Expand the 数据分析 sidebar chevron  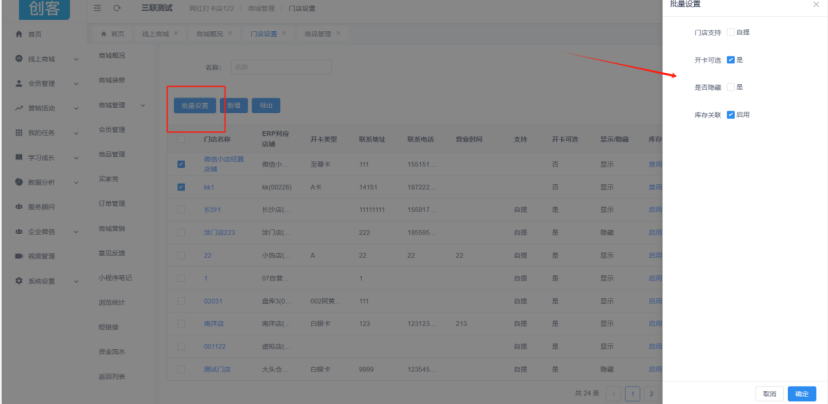coord(75,182)
